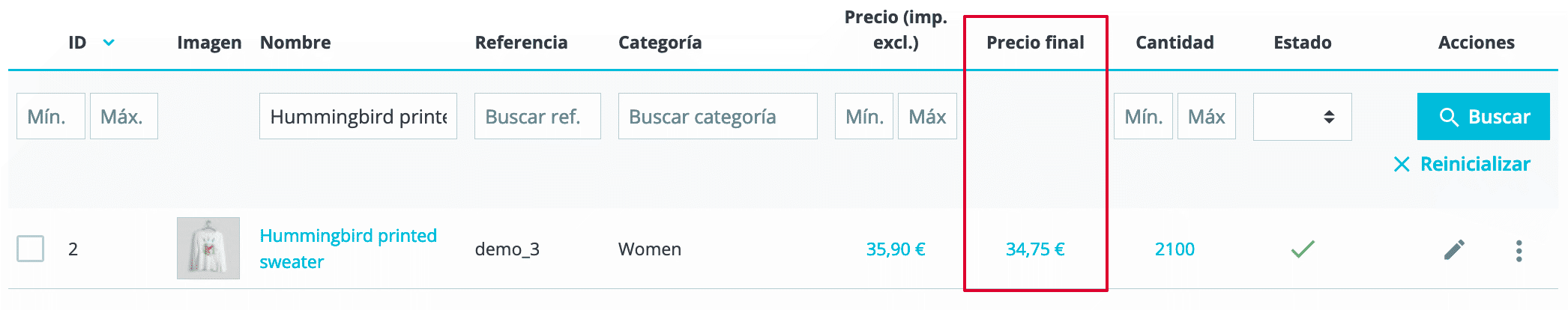Click the Nombre column header

pos(295,43)
